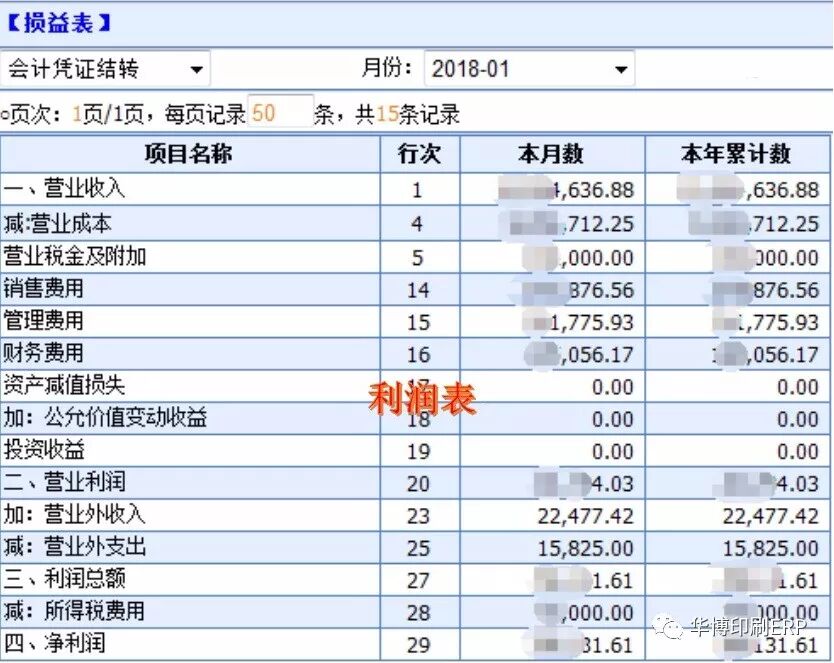834x663 pixels.
Task: Select the 管理费用 row label
Action: (44, 321)
